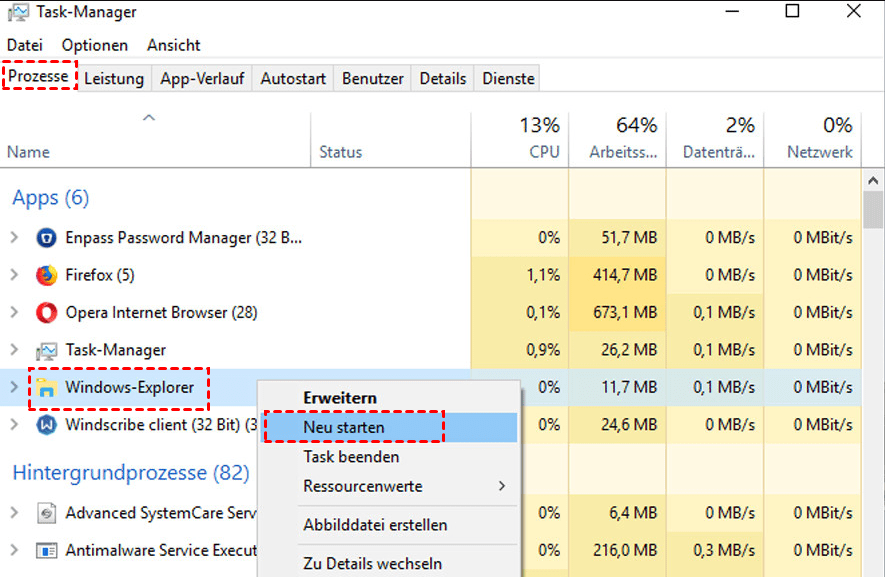Screen dimensions: 885x577
Task: Click the vertical scrollbar up arrow
Action: coord(873,180)
